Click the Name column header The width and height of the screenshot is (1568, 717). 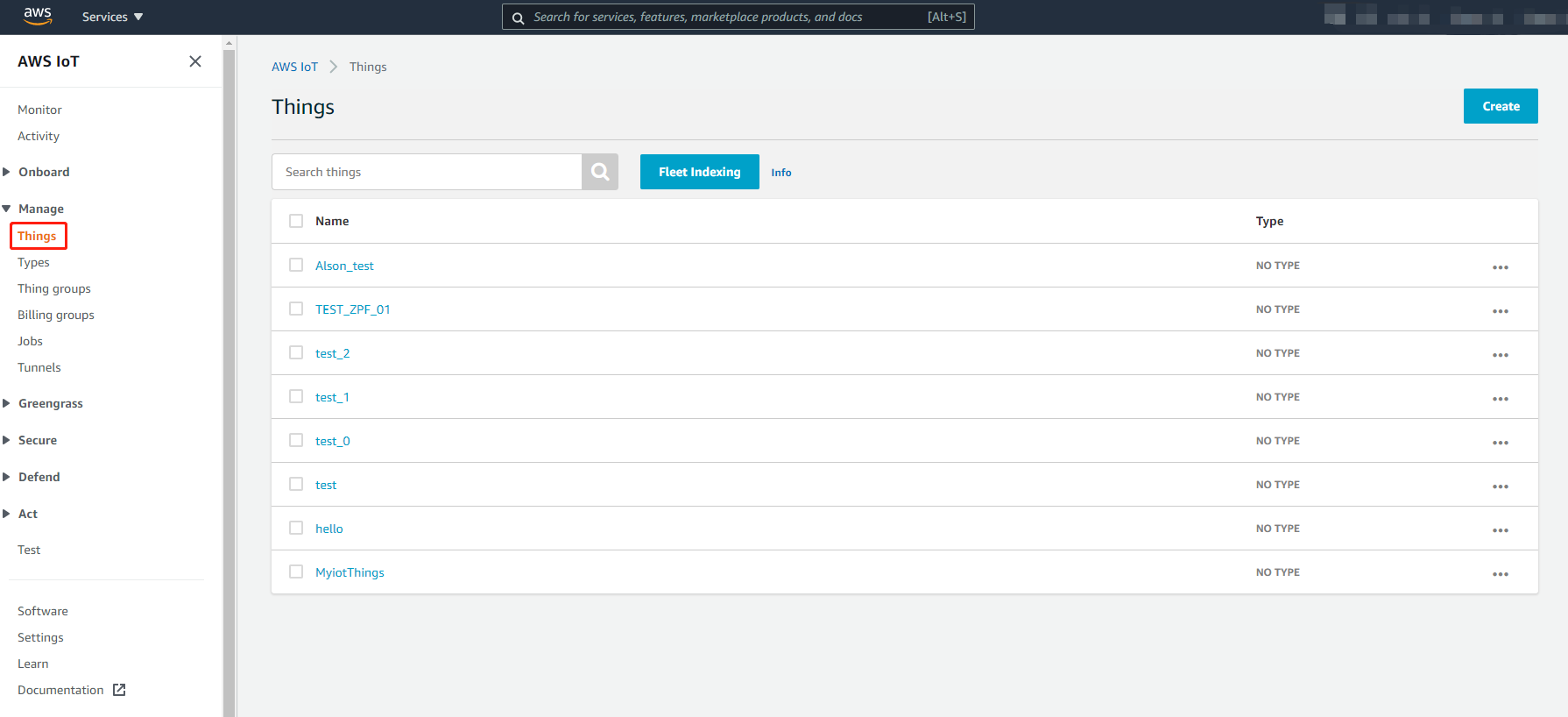point(332,221)
